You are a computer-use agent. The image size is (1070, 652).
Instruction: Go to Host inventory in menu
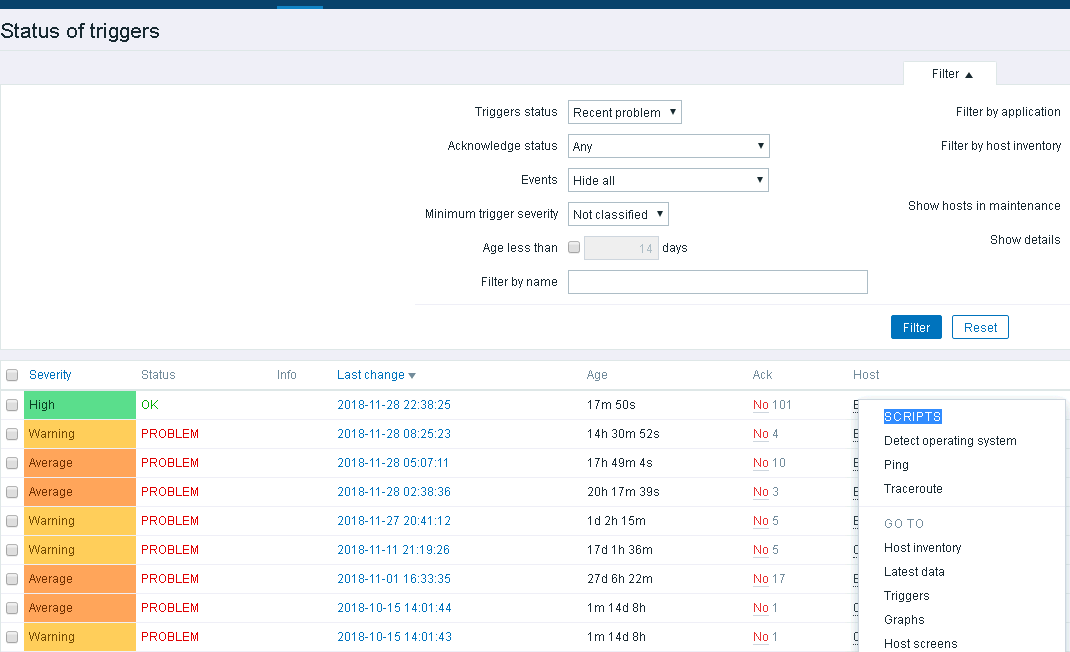pos(922,548)
